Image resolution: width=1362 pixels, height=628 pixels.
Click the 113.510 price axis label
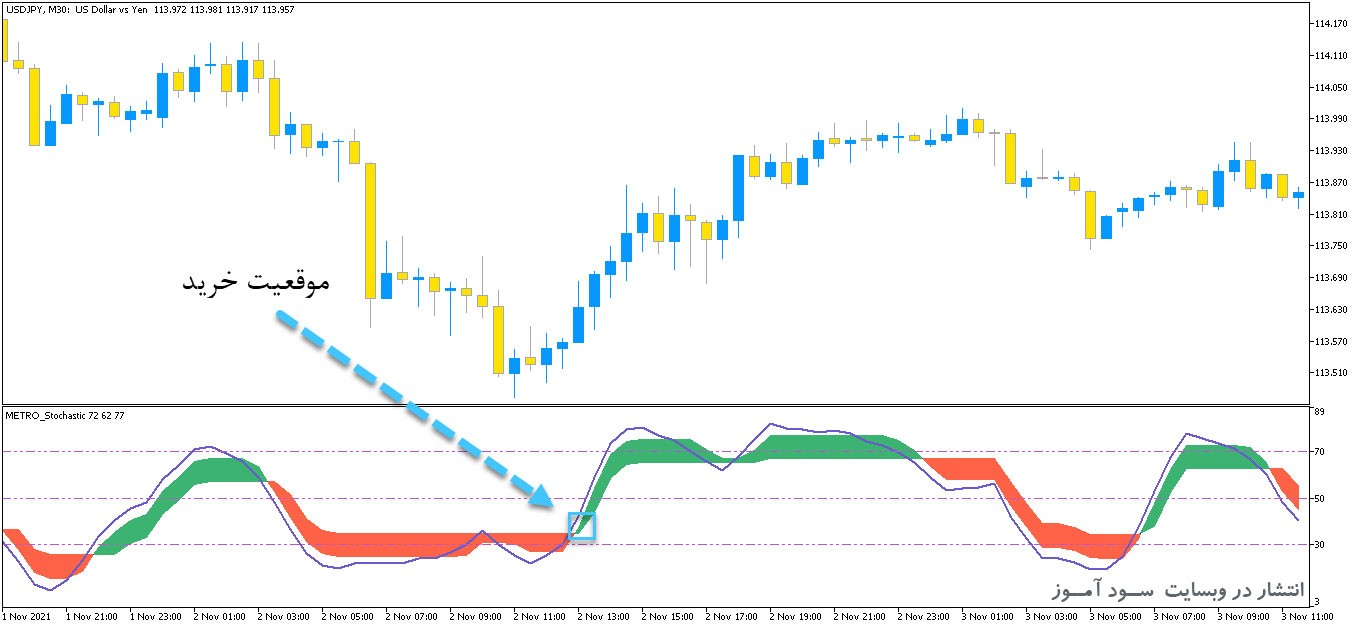pyautogui.click(x=1331, y=373)
